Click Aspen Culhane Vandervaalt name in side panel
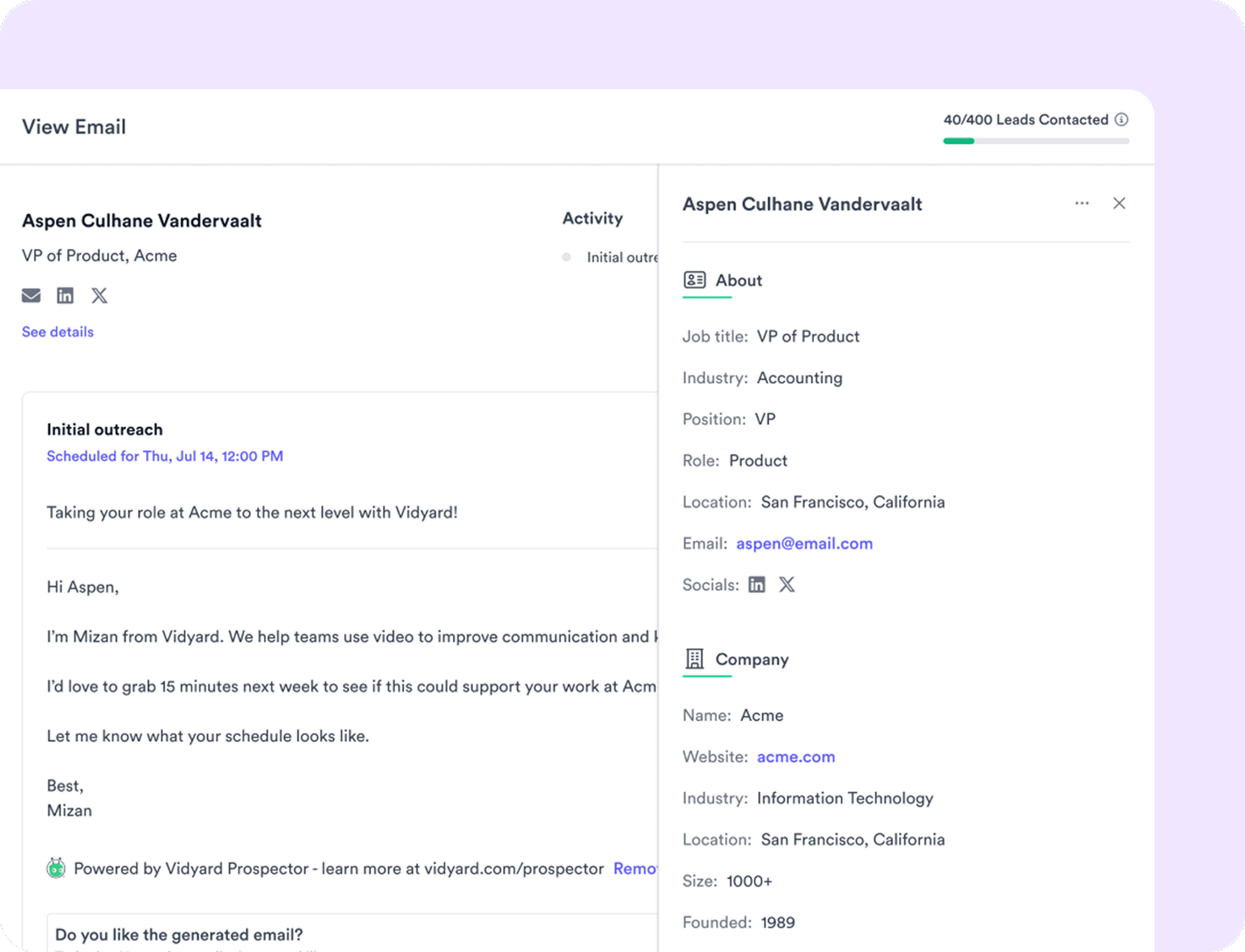The image size is (1245, 952). point(802,204)
